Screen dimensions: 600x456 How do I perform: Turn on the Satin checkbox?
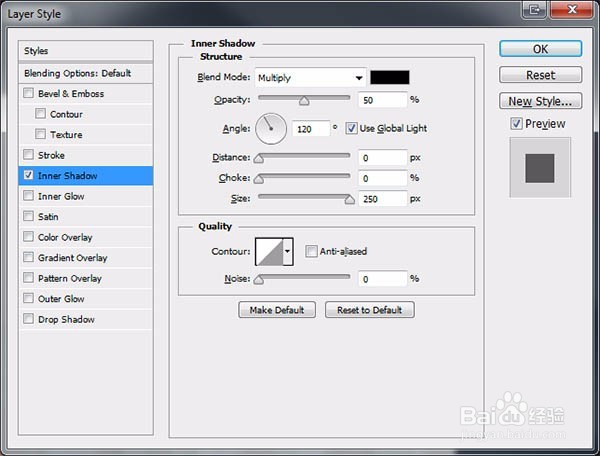[28, 216]
